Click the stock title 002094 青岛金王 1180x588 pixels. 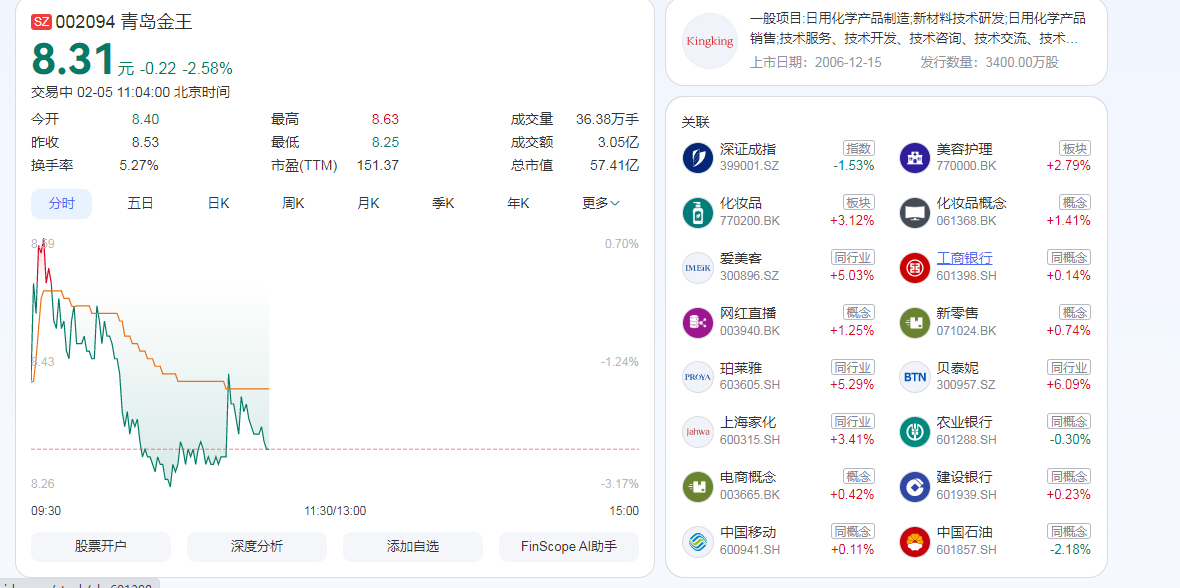[x=124, y=22]
